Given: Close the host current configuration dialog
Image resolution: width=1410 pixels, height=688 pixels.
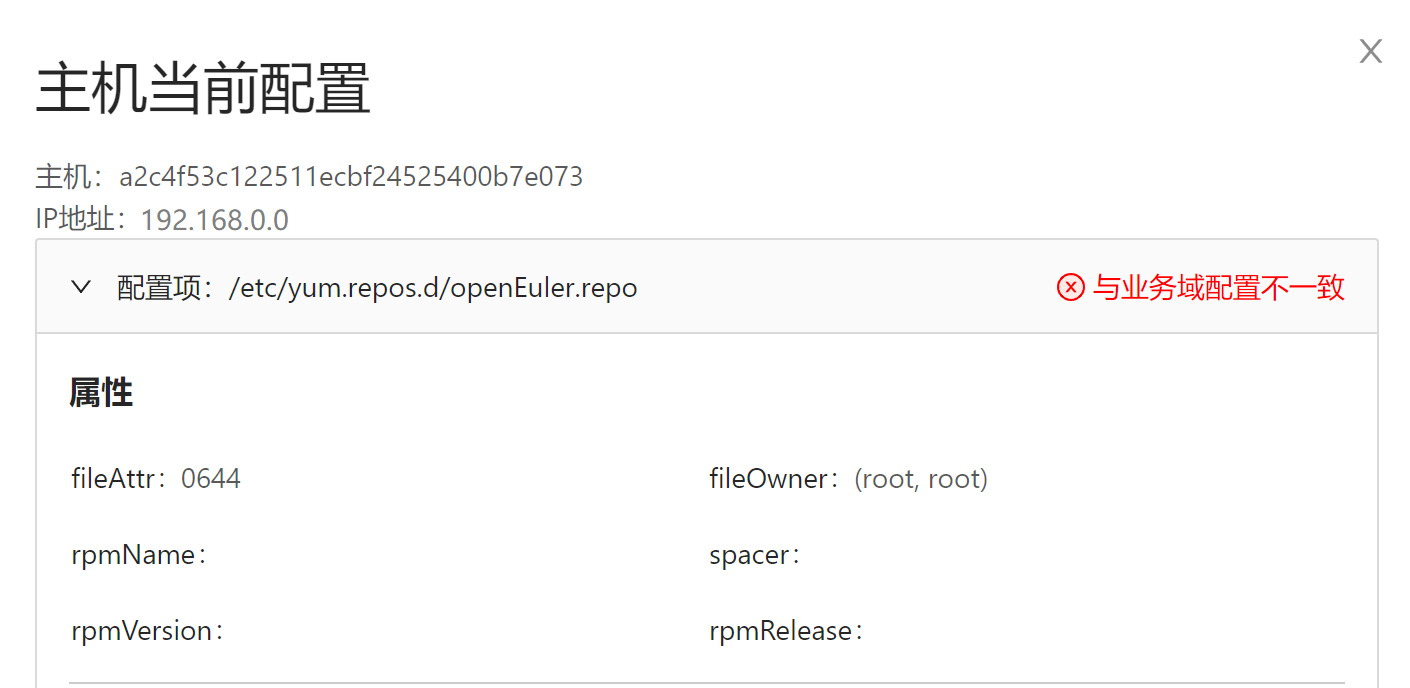Looking at the screenshot, I should 1370,52.
